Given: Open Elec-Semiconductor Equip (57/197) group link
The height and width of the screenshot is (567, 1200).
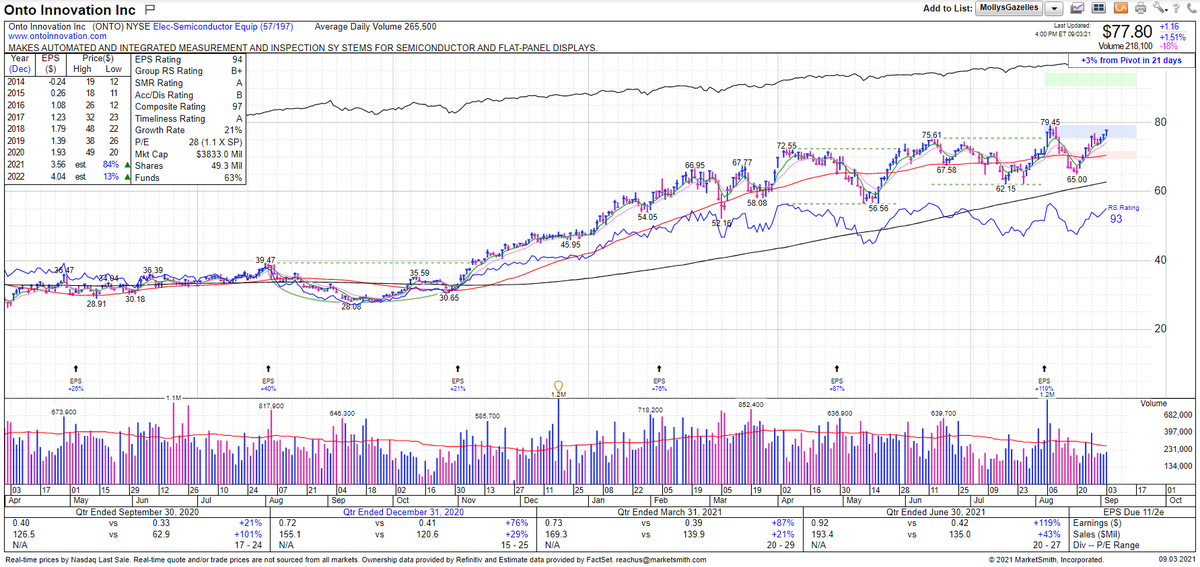Looking at the screenshot, I should point(221,26).
